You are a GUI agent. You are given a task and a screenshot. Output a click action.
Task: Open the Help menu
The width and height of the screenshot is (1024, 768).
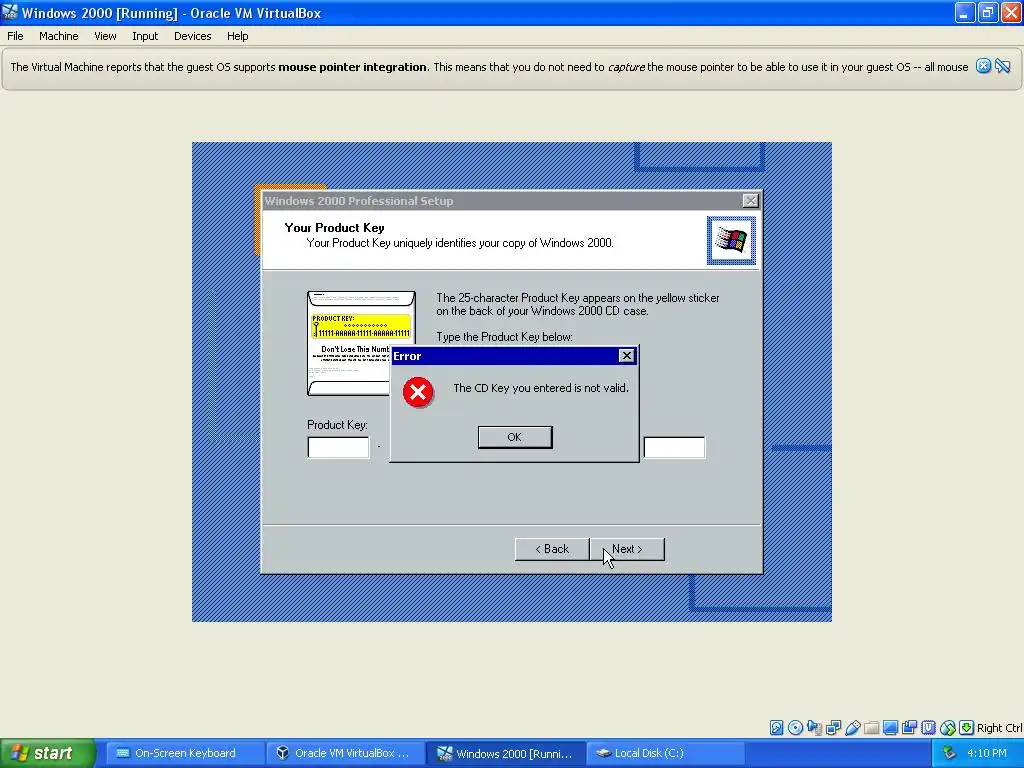point(238,36)
